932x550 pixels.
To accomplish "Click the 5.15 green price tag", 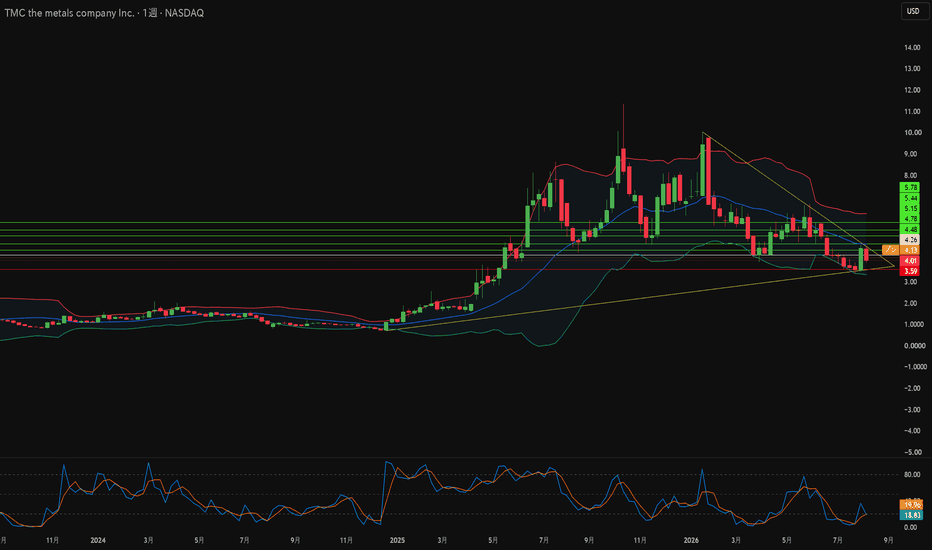I will click(x=910, y=209).
